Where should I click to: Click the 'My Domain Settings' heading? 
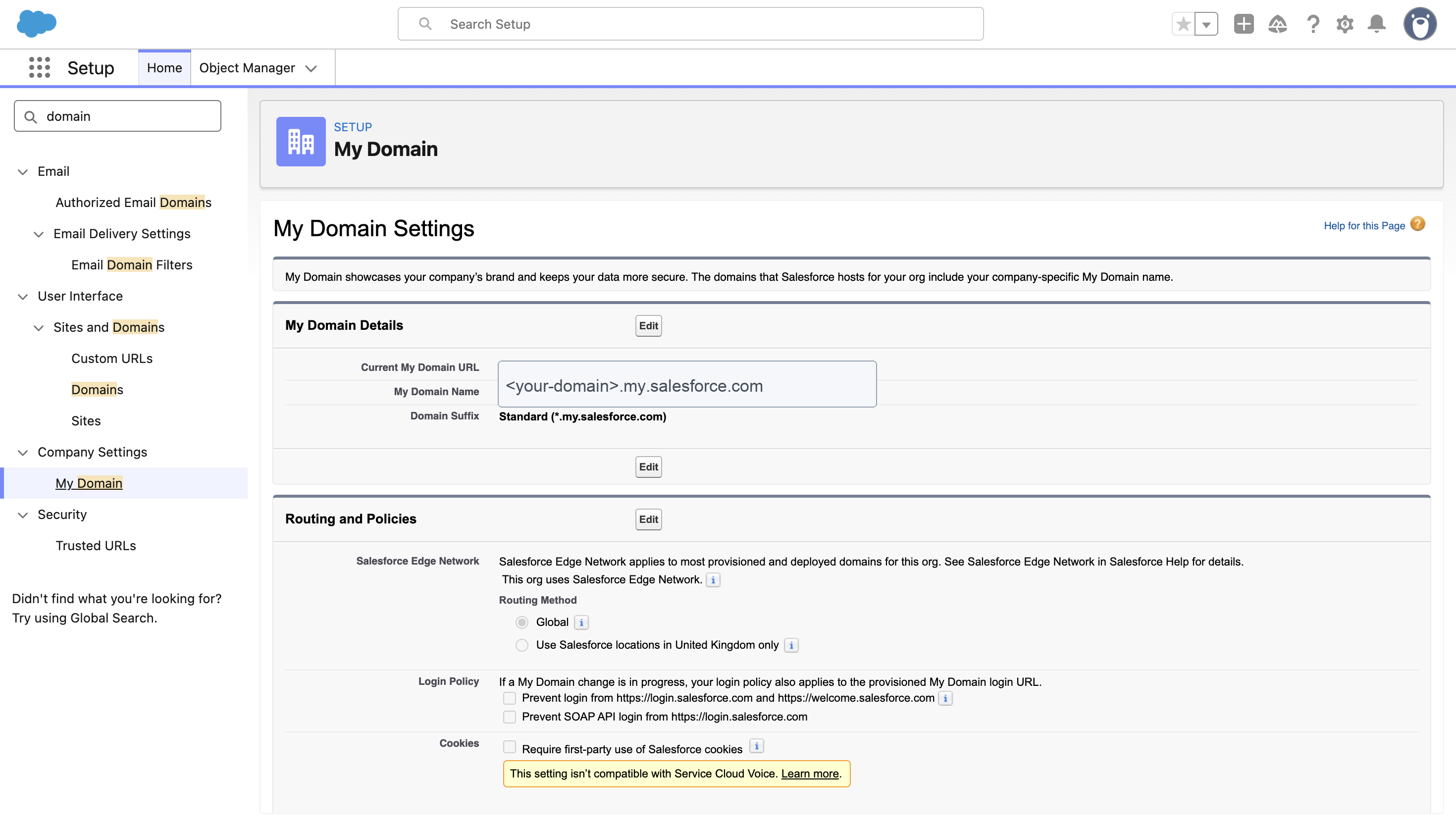click(x=374, y=229)
